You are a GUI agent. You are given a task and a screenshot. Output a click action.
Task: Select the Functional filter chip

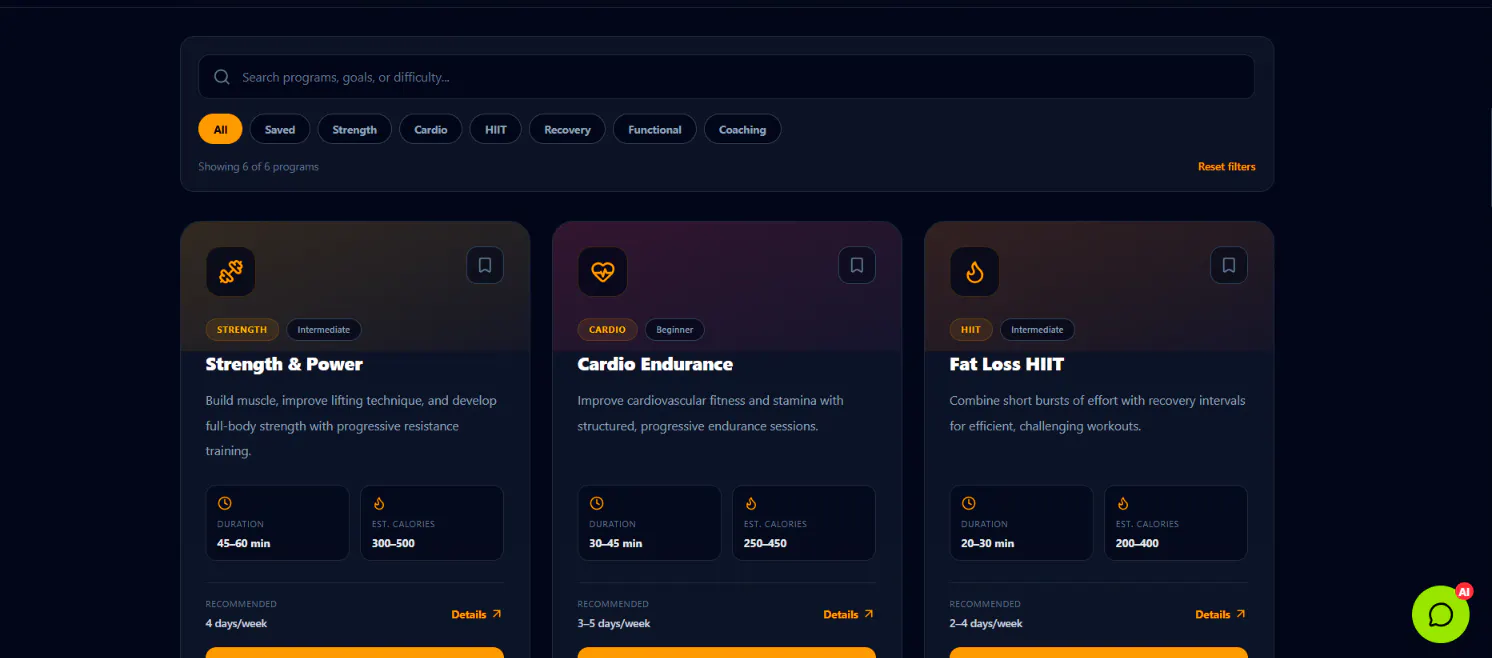[x=655, y=129]
